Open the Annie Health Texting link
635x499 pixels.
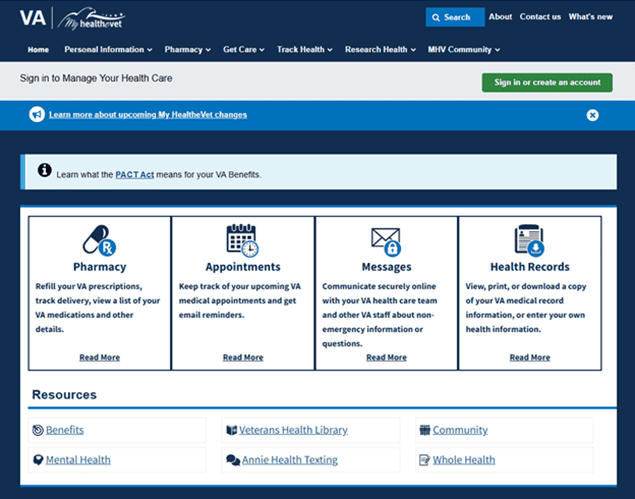pos(290,460)
